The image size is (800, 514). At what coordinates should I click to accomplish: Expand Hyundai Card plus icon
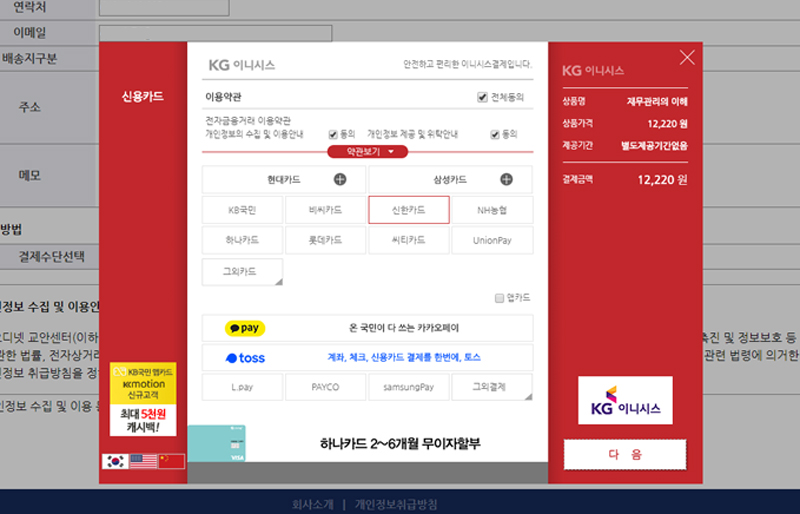pos(340,179)
